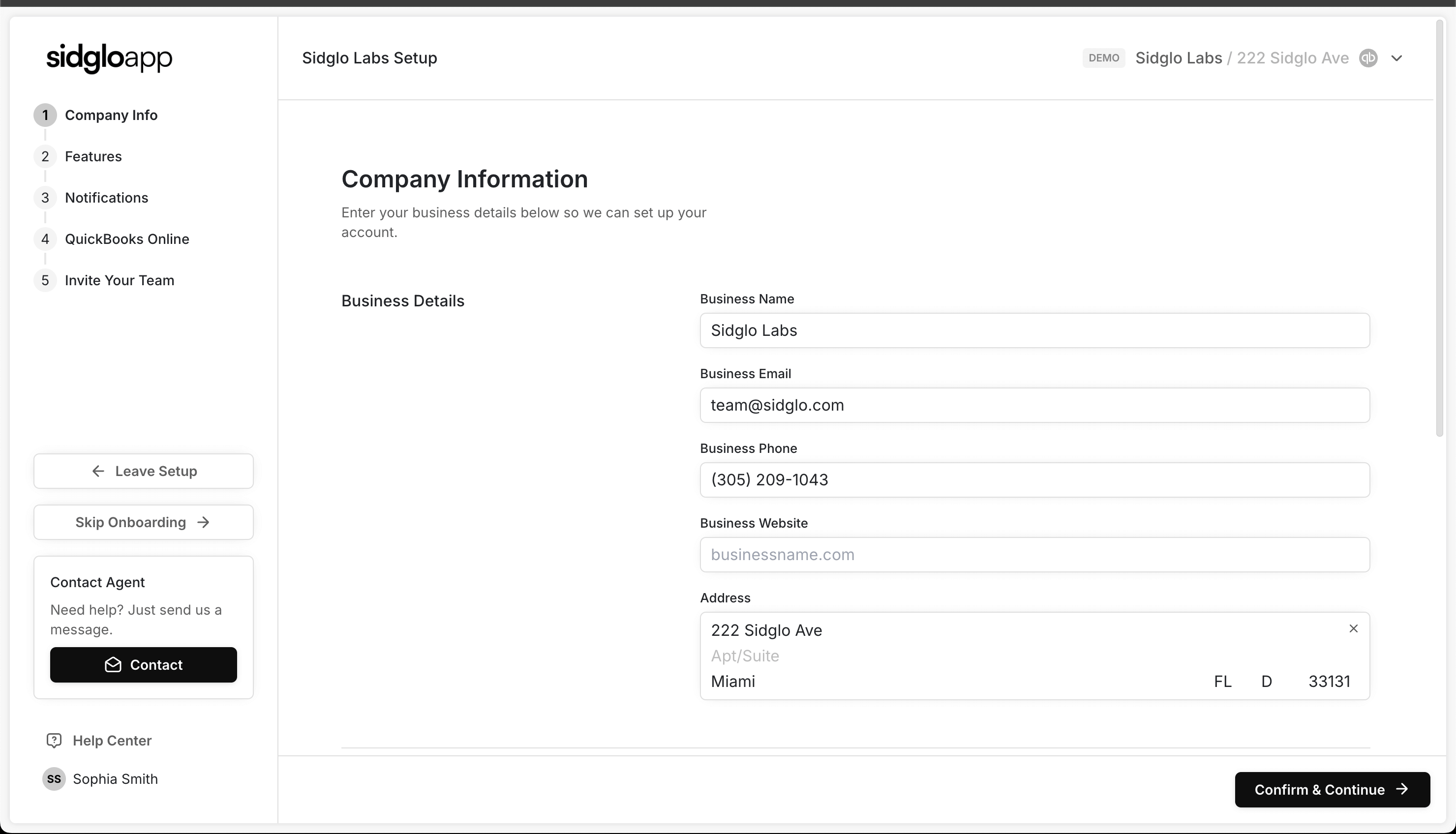The height and width of the screenshot is (834, 1456).
Task: Click the vertical page scrollbar
Action: [x=1439, y=229]
